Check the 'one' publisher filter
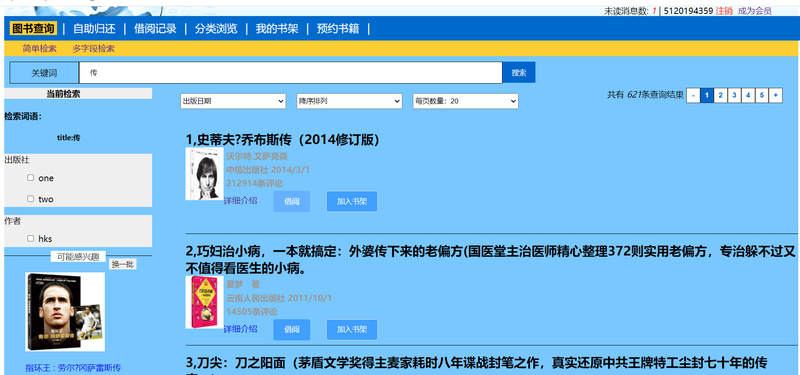 point(31,178)
